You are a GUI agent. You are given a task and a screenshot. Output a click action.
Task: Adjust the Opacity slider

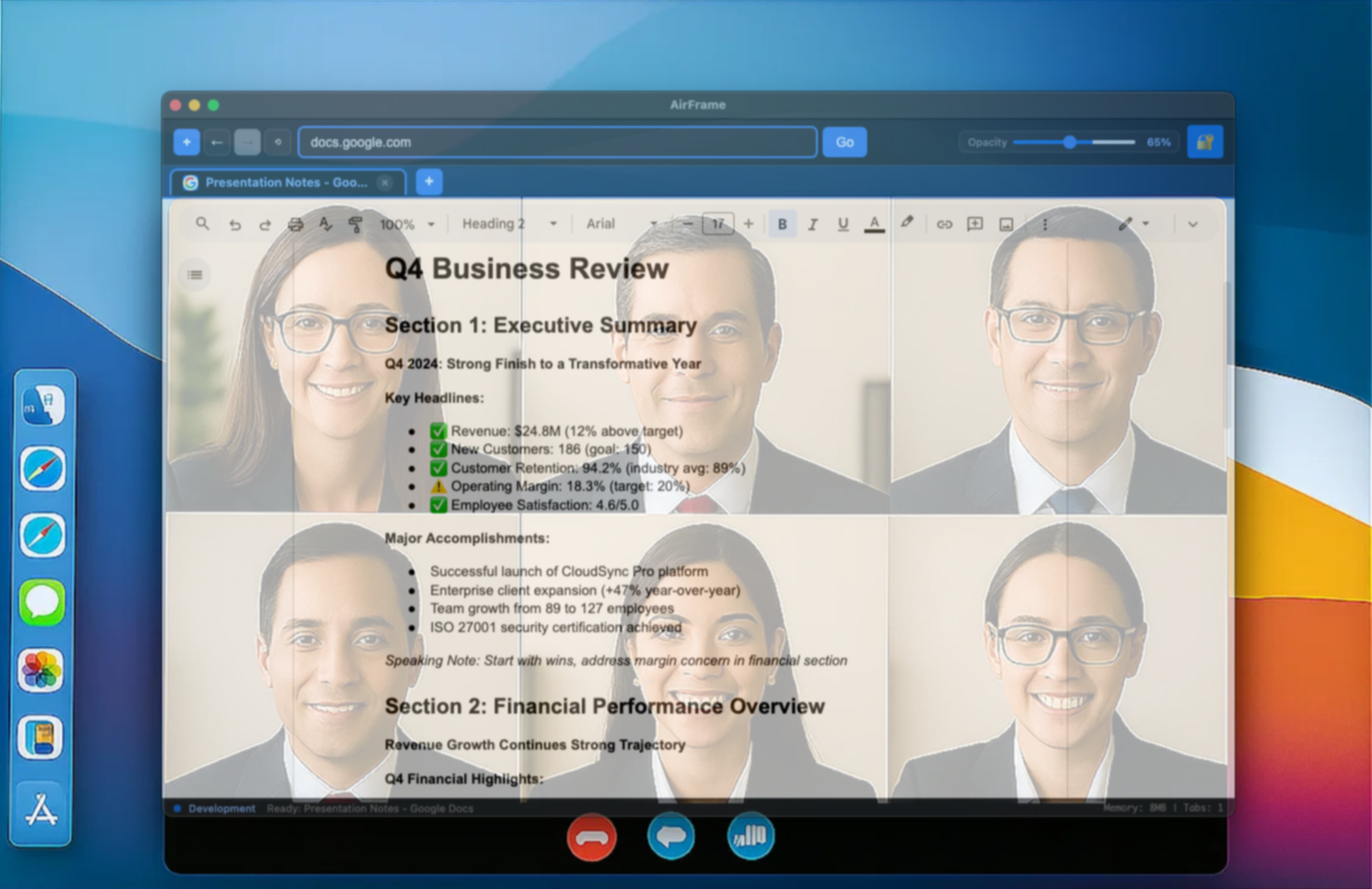pyautogui.click(x=1071, y=141)
